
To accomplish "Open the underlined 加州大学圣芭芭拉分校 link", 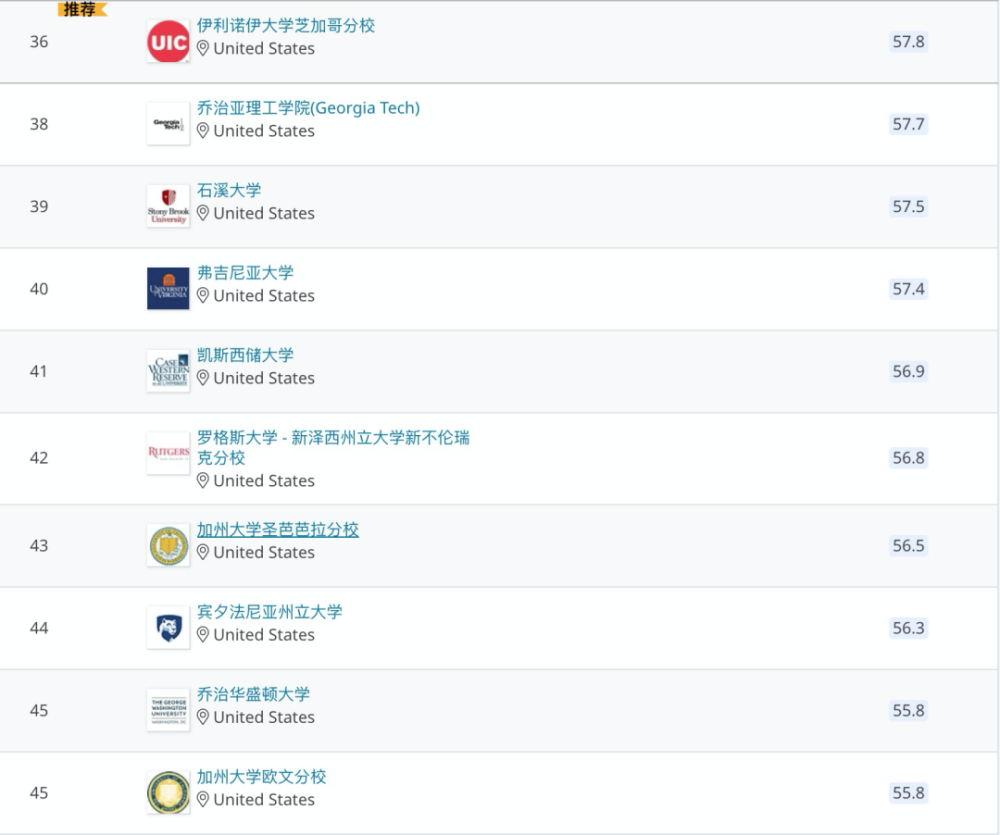I will coord(277,529).
